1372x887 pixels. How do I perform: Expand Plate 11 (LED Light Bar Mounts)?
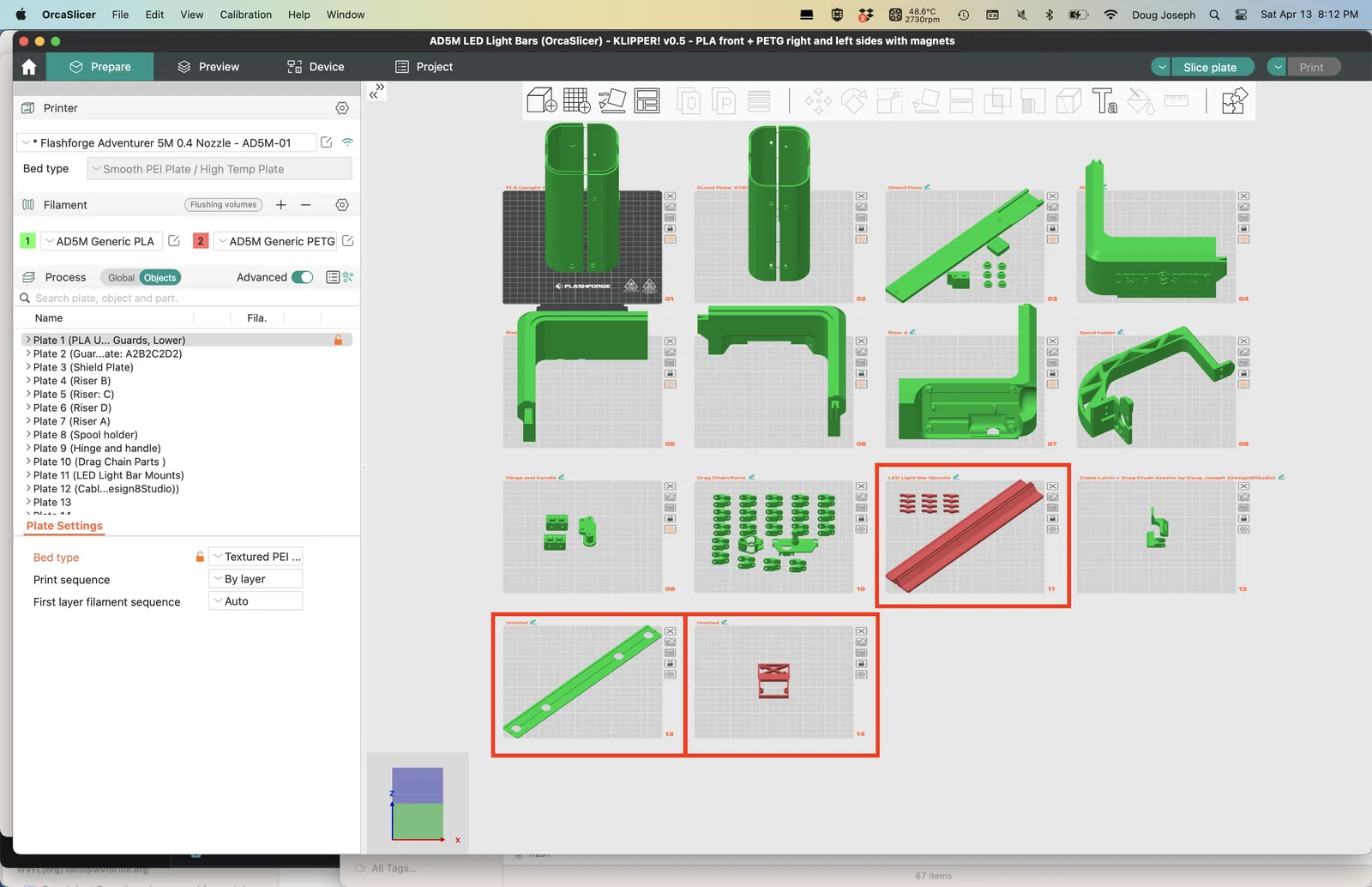28,475
